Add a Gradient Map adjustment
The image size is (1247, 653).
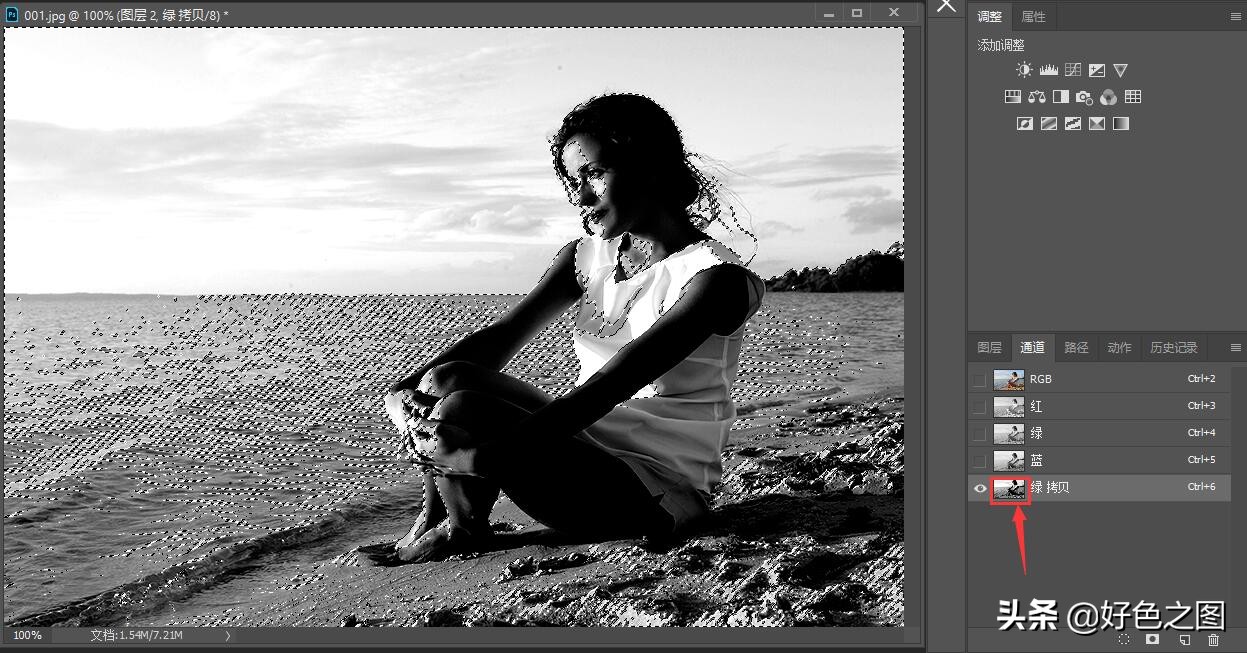[1120, 124]
